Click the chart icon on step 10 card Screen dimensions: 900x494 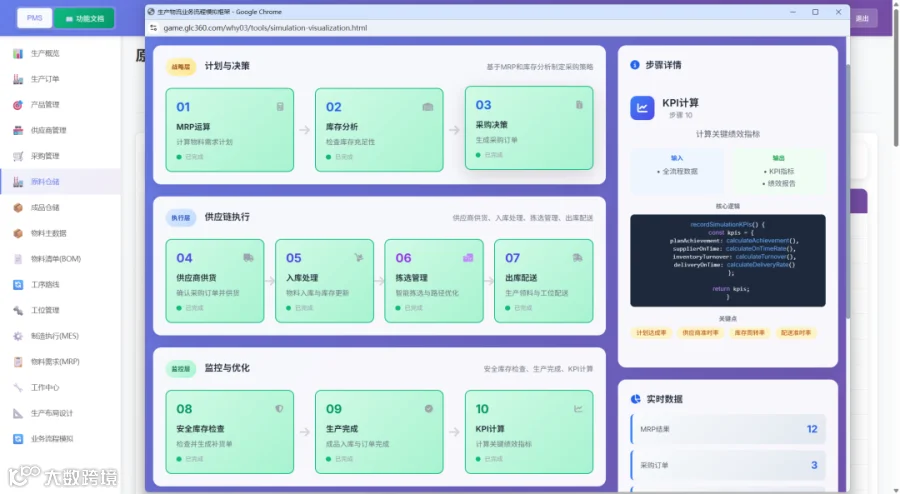tap(578, 409)
